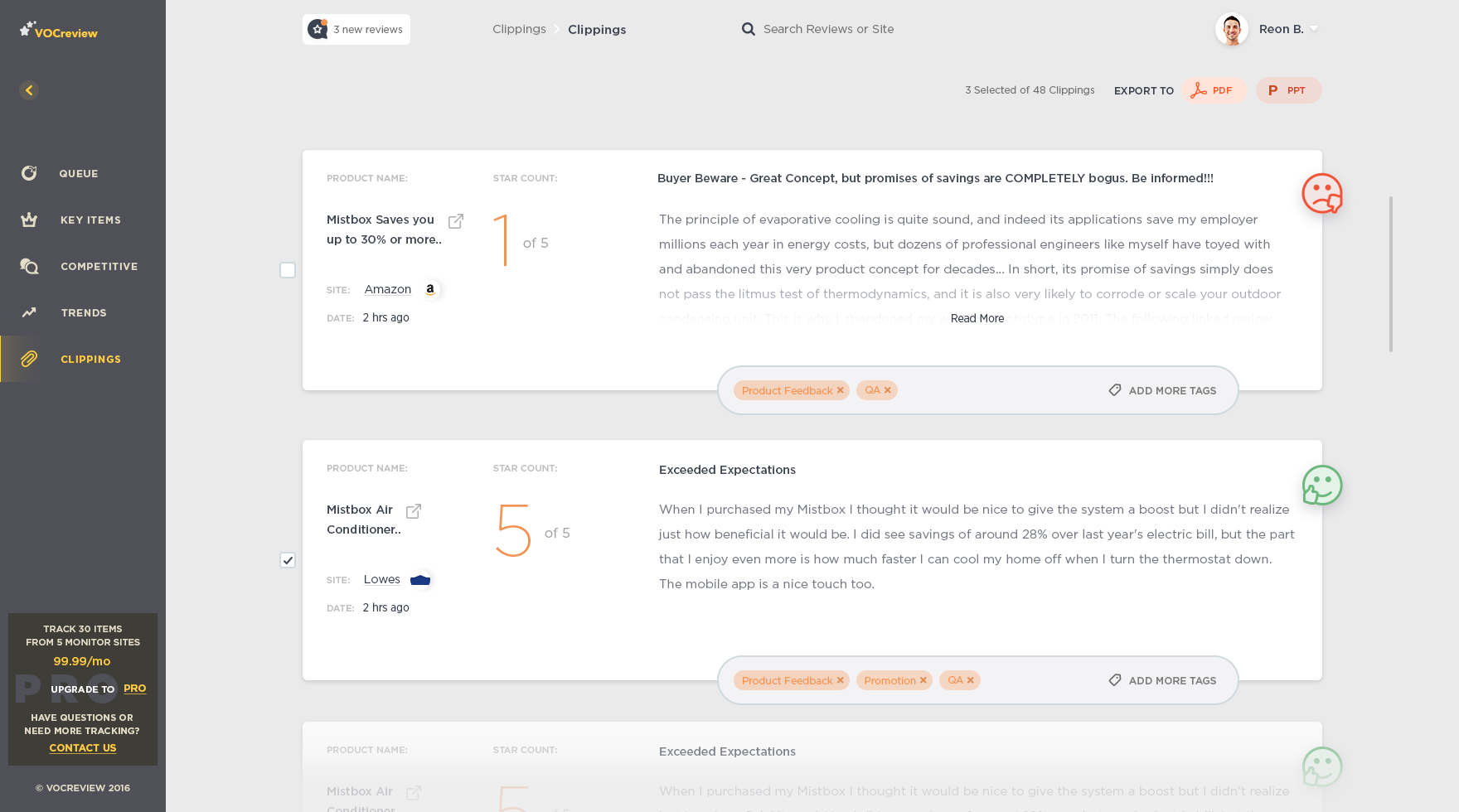Click the Competitive chat-search icon

(x=29, y=266)
